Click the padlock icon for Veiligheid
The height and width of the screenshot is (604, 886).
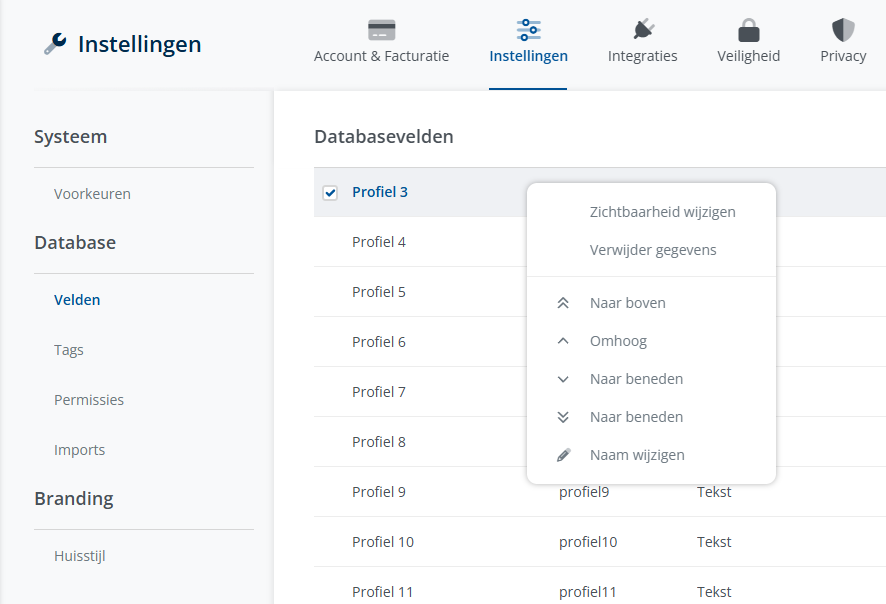748,30
